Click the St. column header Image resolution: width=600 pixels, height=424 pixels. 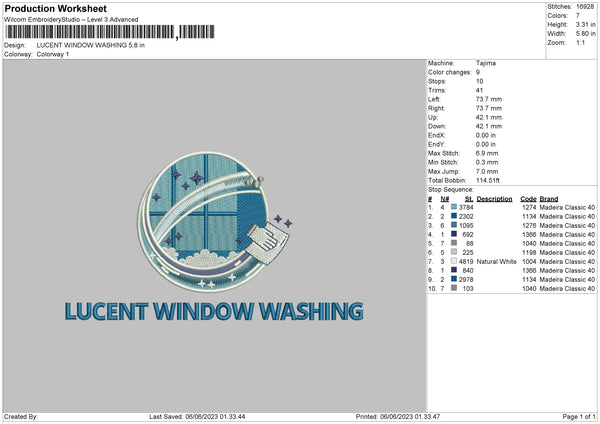[469, 199]
